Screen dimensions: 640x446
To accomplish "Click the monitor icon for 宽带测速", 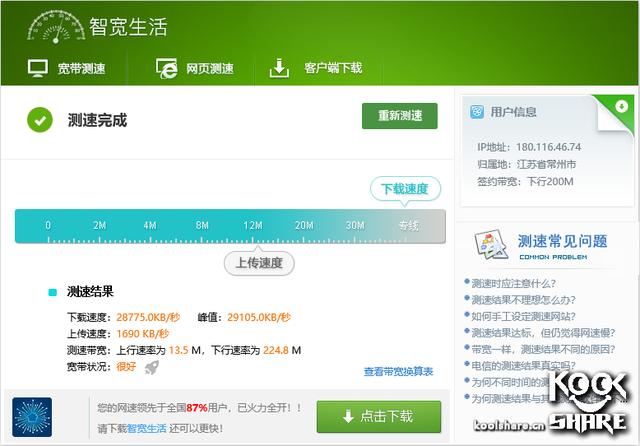I will tap(38, 68).
